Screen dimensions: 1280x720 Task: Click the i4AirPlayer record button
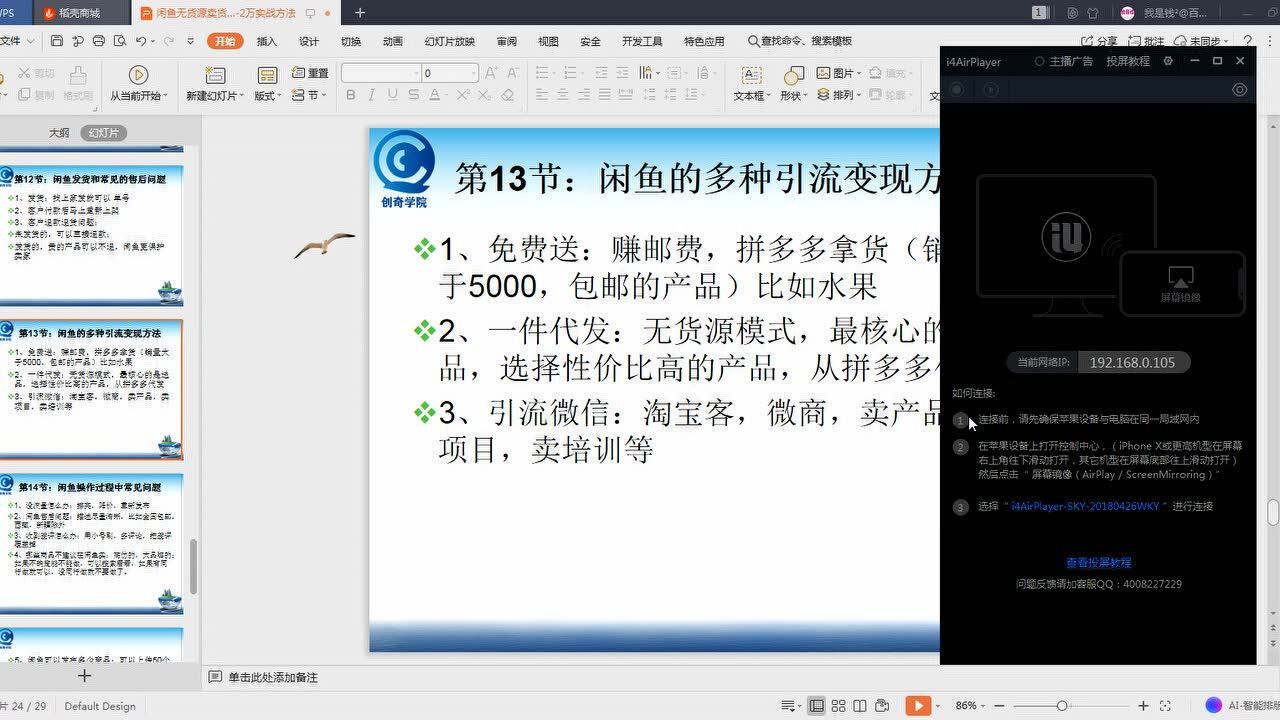pyautogui.click(x=957, y=90)
